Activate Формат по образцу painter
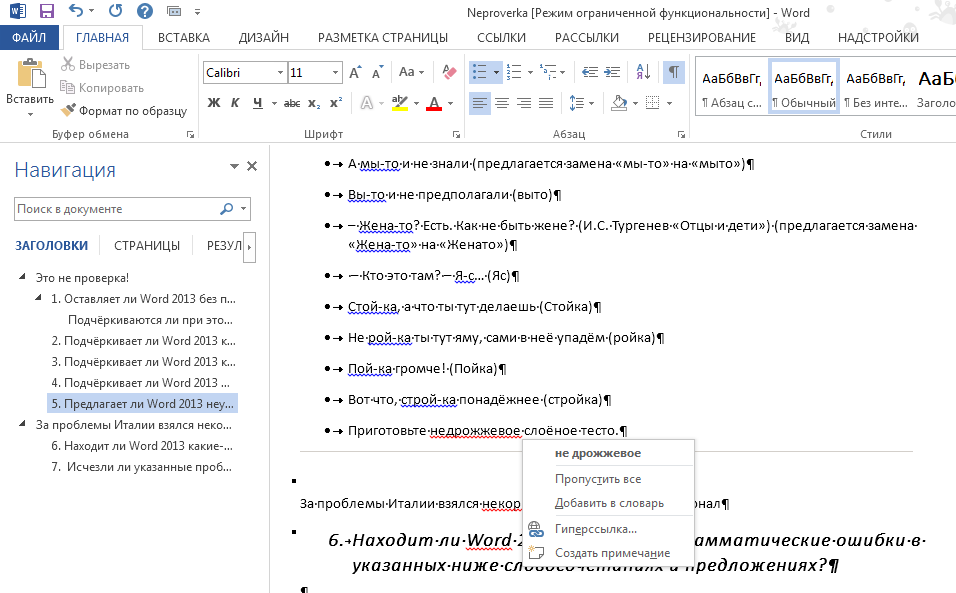Image resolution: width=956 pixels, height=593 pixels. coord(124,111)
